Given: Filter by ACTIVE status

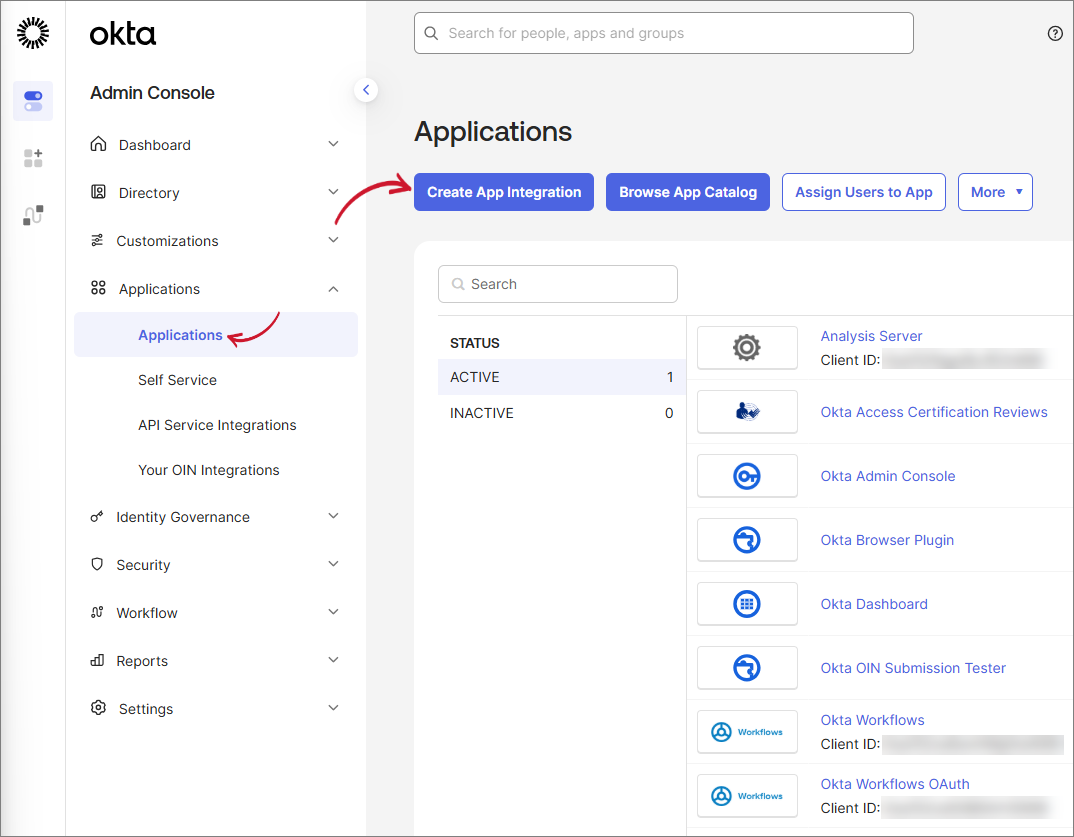Looking at the screenshot, I should (x=562, y=377).
